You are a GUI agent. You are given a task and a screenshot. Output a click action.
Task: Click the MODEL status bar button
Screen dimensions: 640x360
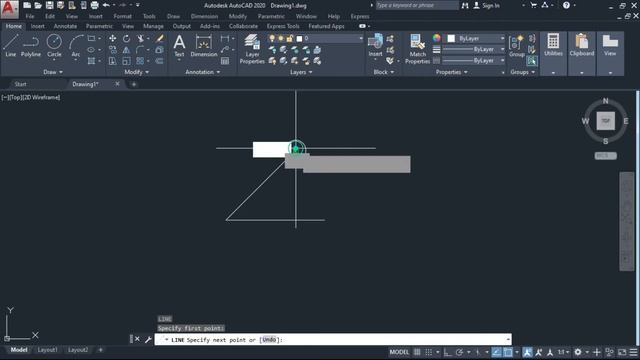tap(399, 352)
